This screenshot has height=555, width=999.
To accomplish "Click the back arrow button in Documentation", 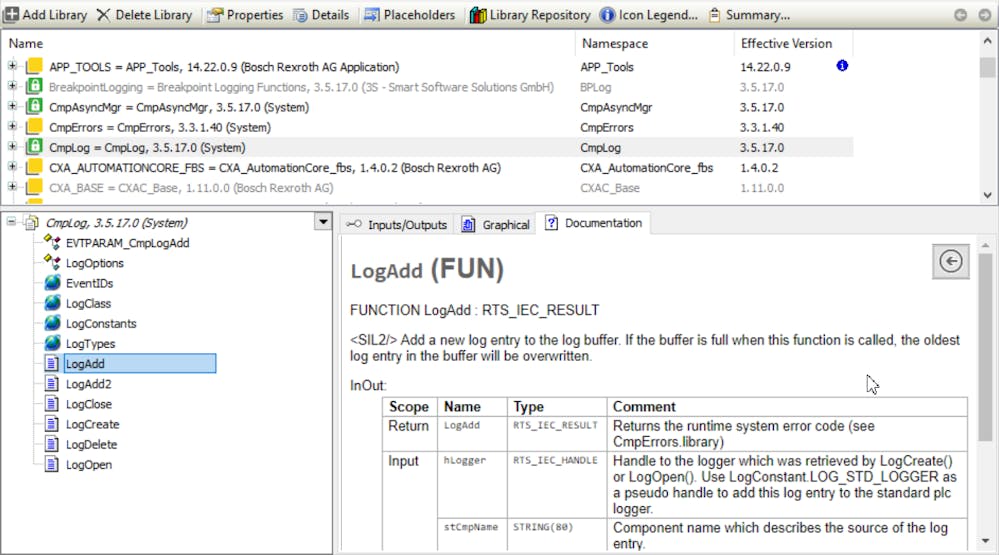I will (951, 261).
